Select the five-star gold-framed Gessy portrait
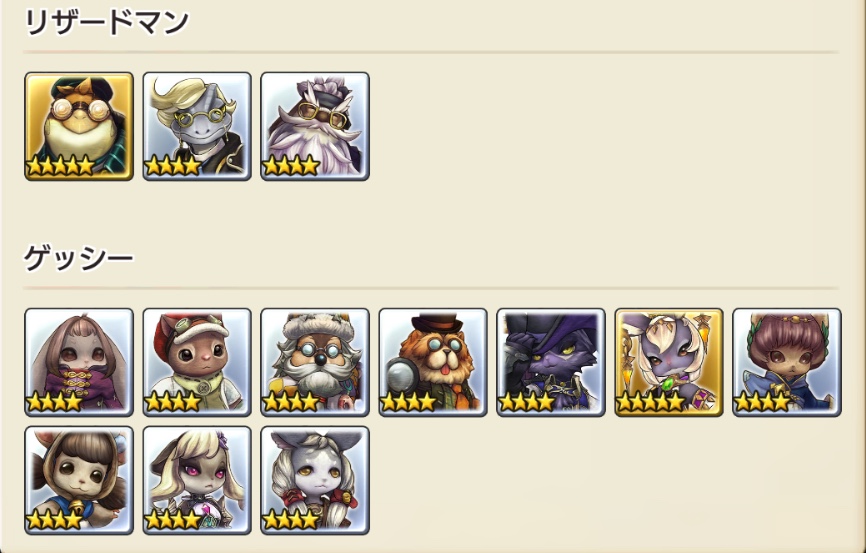The image size is (866, 553). [x=669, y=362]
